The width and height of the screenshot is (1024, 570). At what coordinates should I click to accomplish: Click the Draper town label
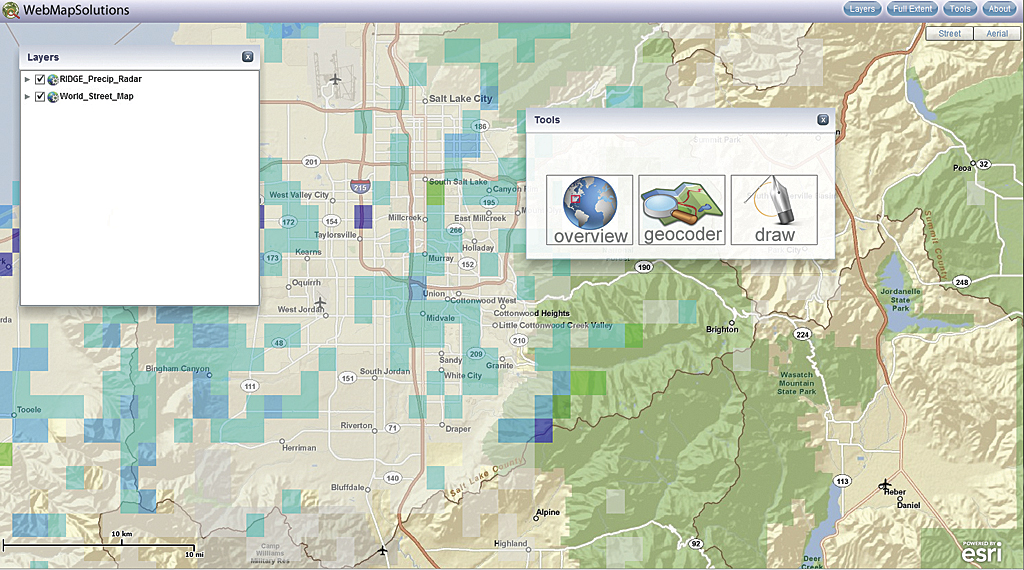[458, 429]
